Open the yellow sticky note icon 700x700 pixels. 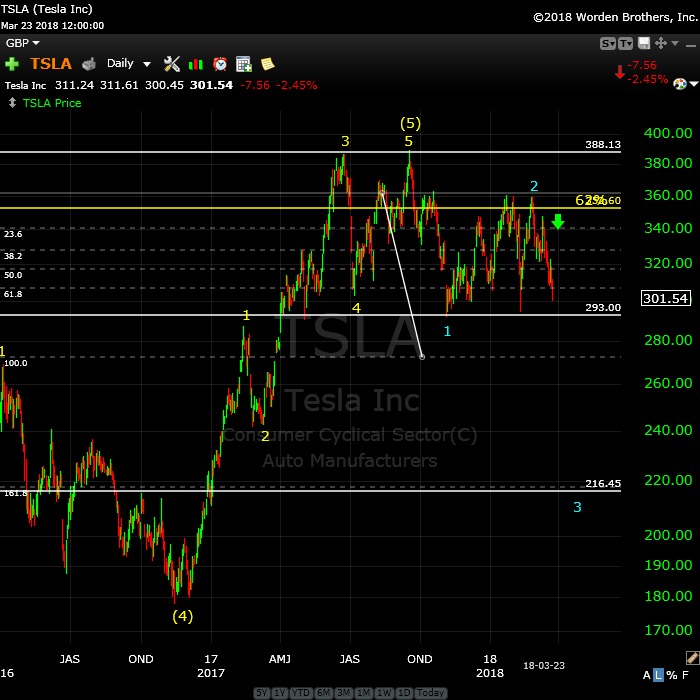tap(267, 64)
